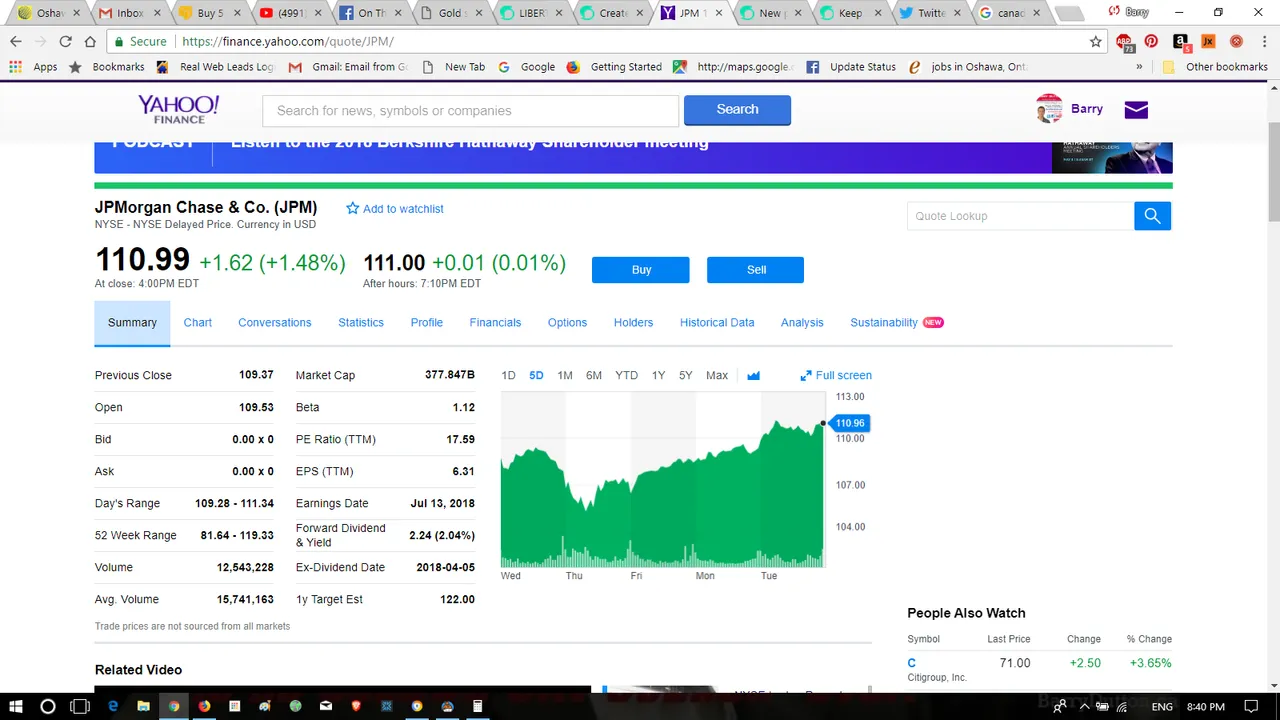Show hidden system tray icons
The width and height of the screenshot is (1280, 720).
tap(1083, 706)
